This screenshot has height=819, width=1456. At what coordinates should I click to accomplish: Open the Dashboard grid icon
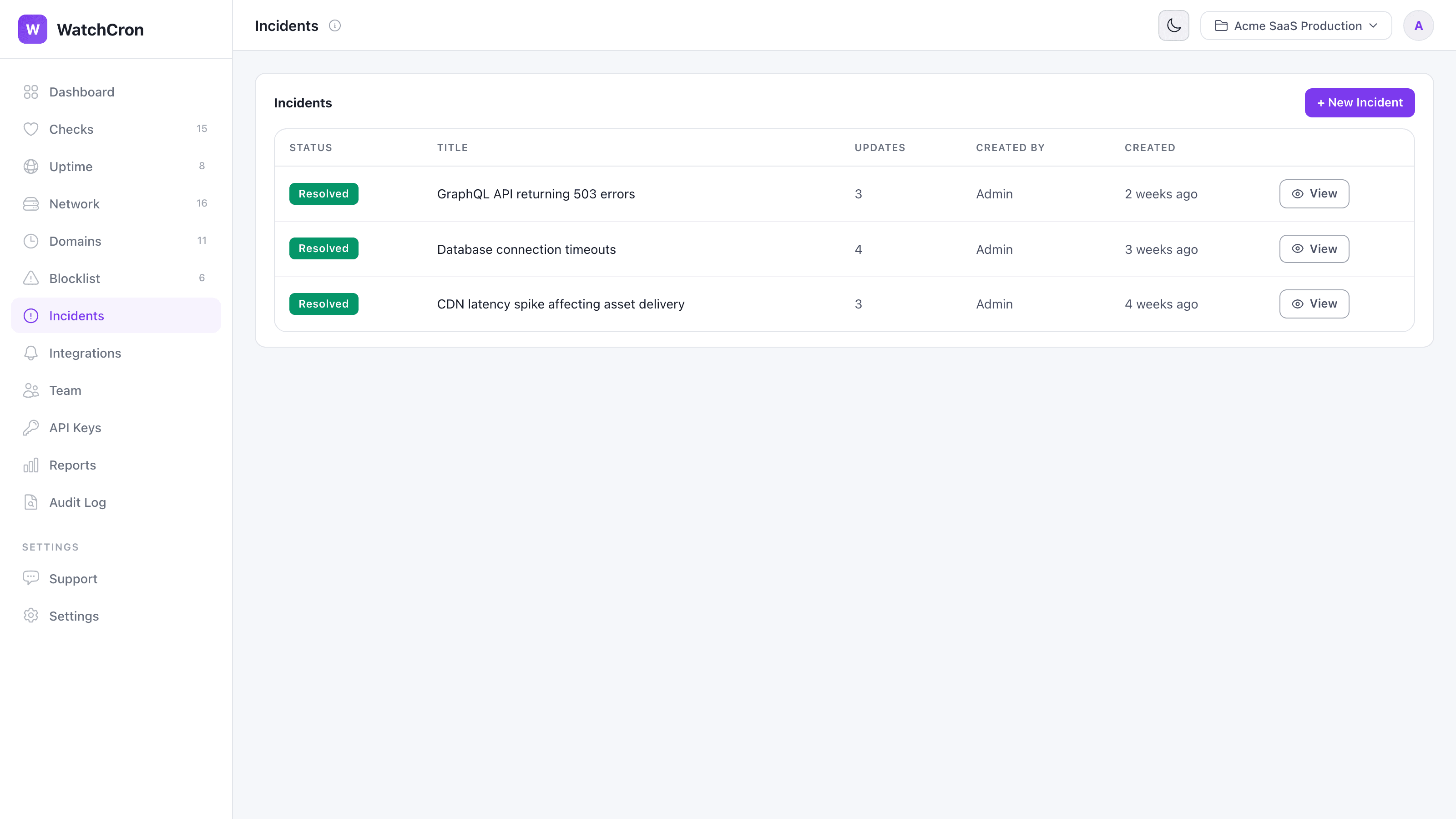[30, 92]
